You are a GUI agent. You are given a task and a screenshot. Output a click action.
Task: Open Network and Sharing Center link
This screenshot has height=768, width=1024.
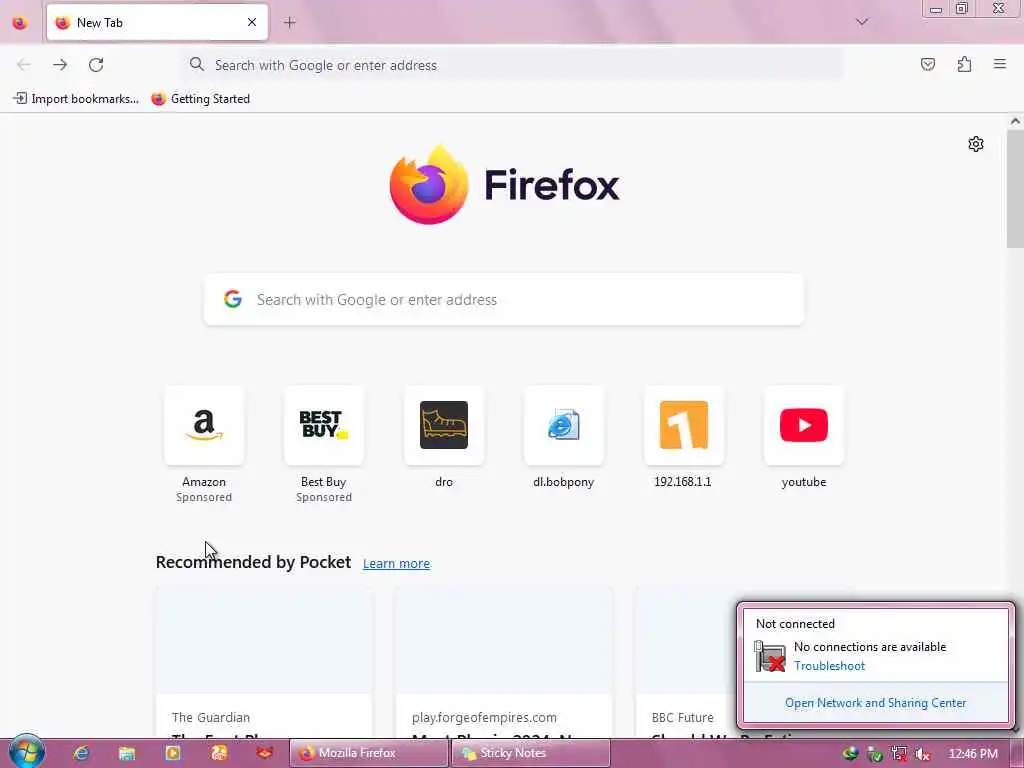[x=876, y=703]
